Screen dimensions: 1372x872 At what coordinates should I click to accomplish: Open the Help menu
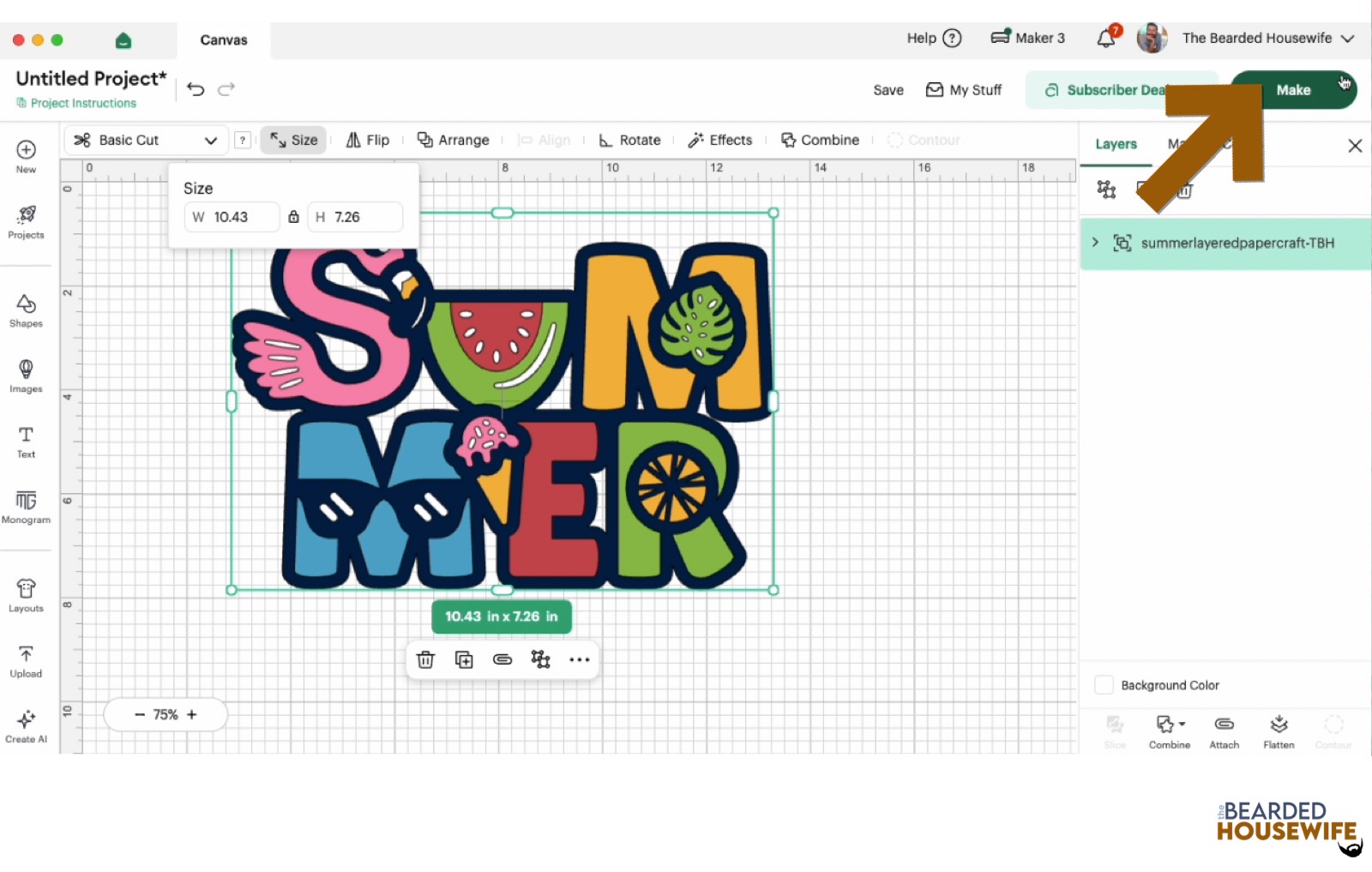934,38
